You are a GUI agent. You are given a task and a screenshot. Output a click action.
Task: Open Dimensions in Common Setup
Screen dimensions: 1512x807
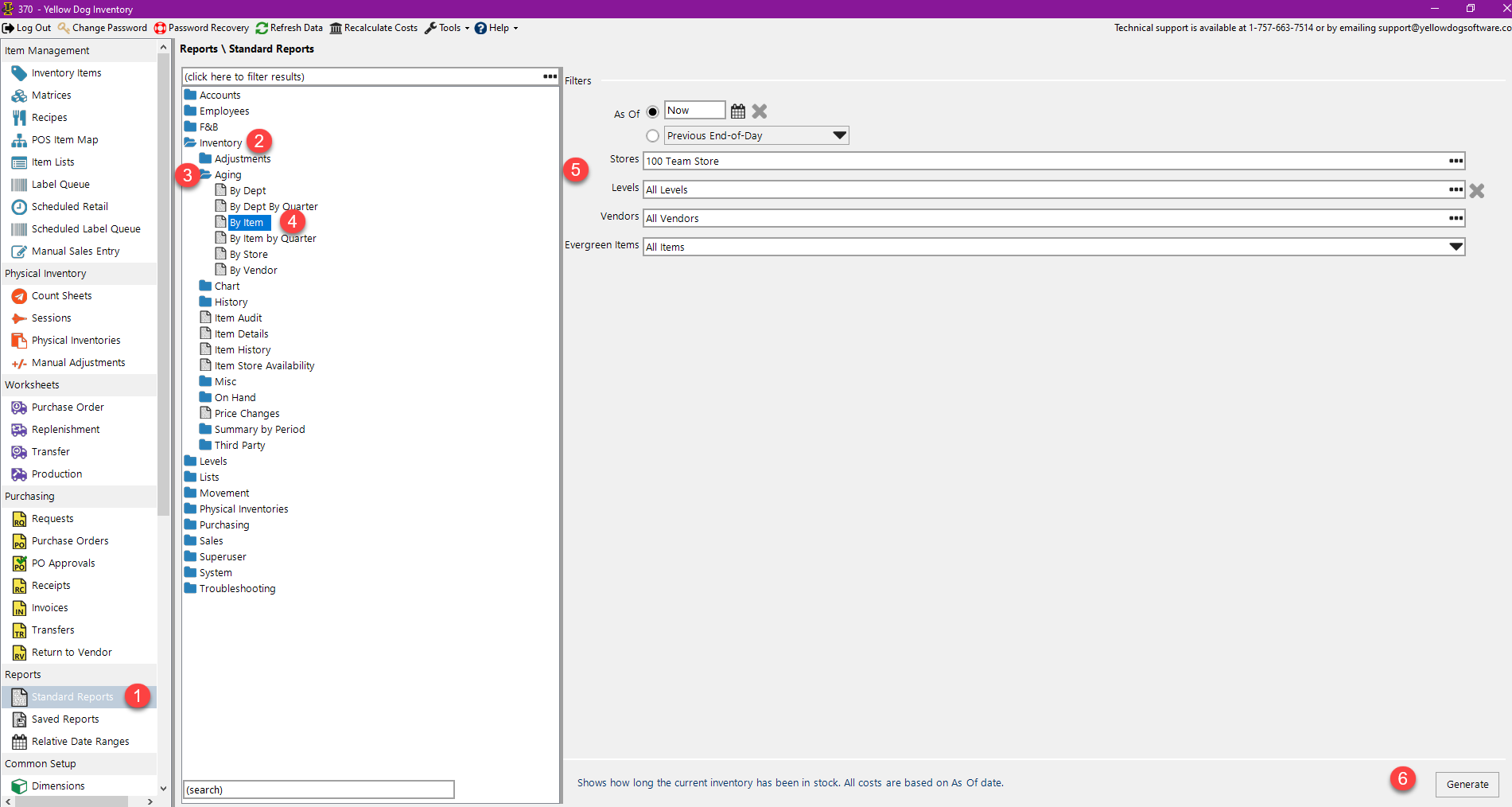click(x=58, y=786)
